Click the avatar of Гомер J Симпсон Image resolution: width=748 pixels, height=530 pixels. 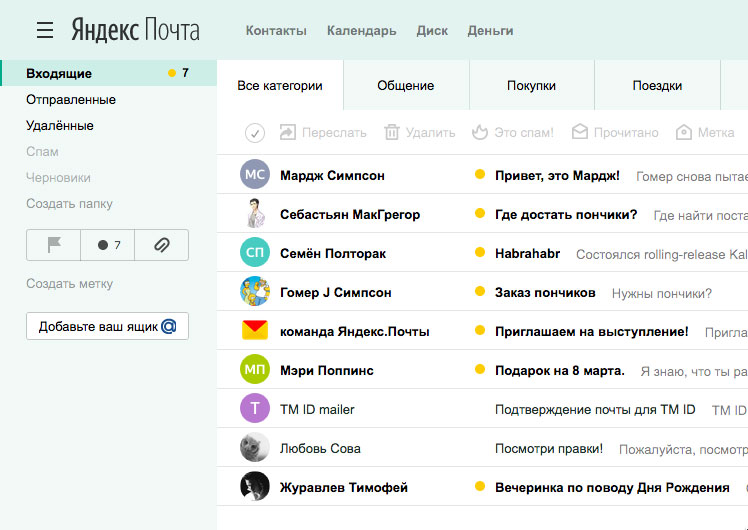coord(255,291)
